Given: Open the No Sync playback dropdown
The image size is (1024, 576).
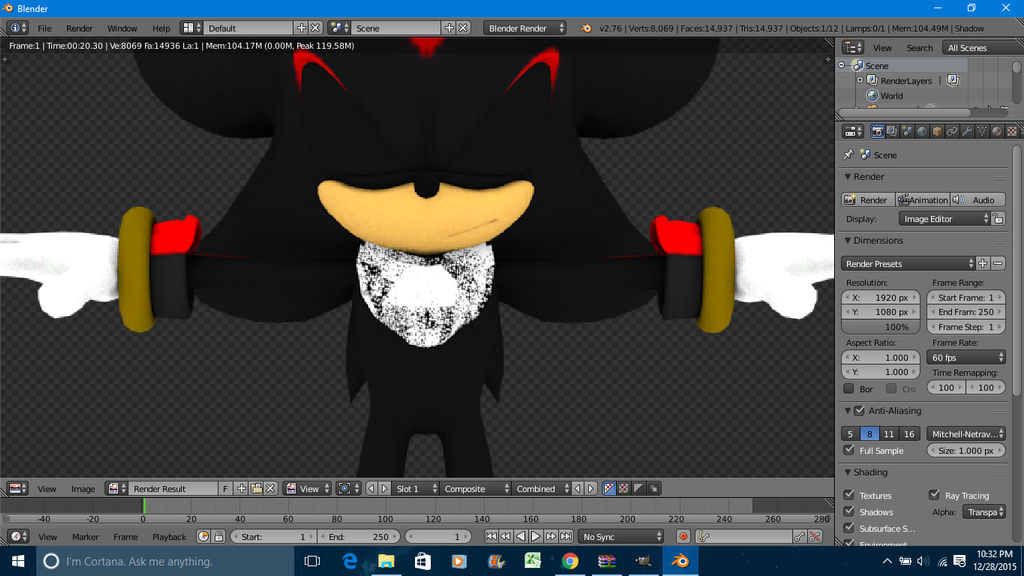Looking at the screenshot, I should (x=620, y=537).
